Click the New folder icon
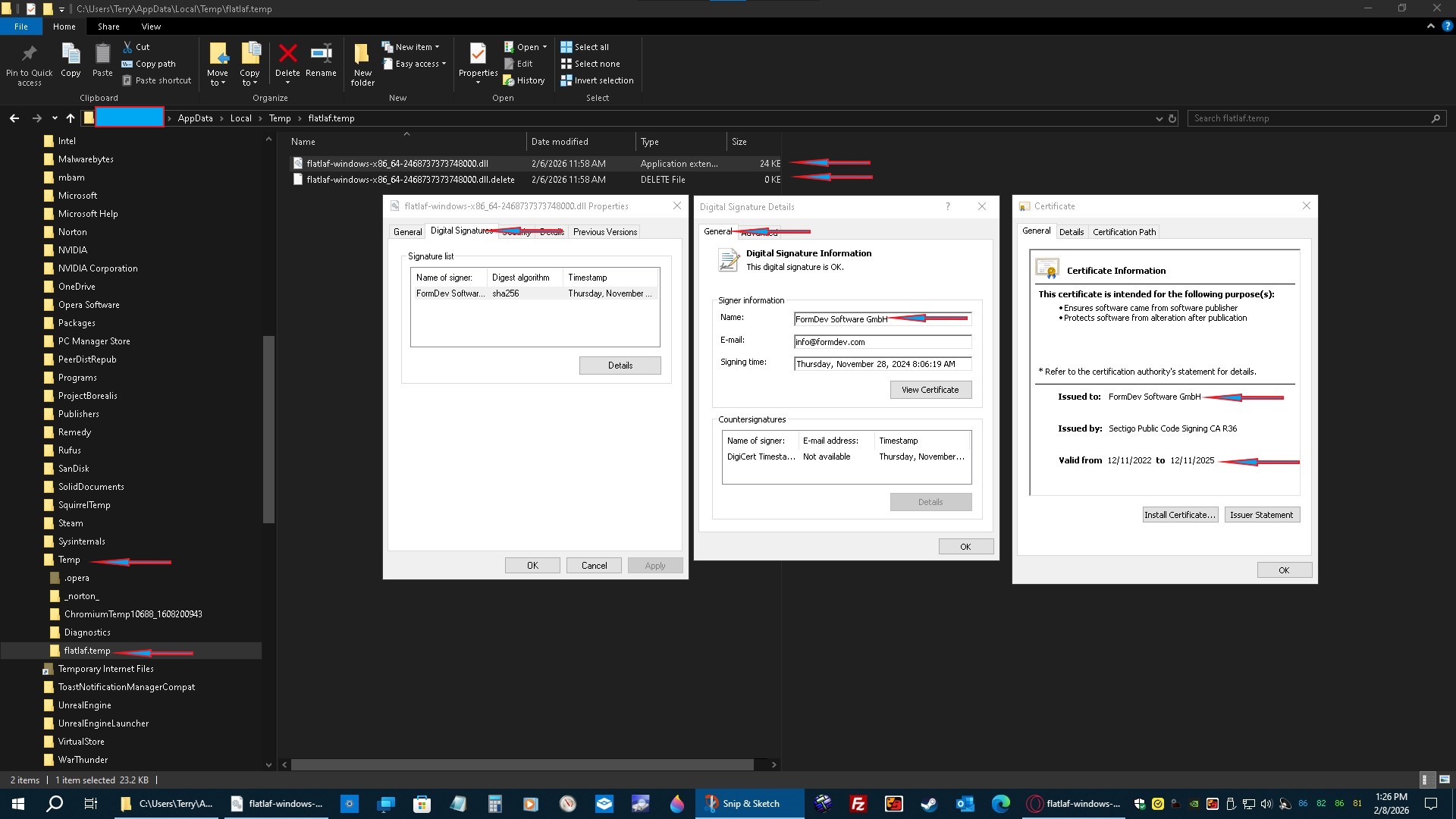The width and height of the screenshot is (1456, 819). click(x=362, y=55)
